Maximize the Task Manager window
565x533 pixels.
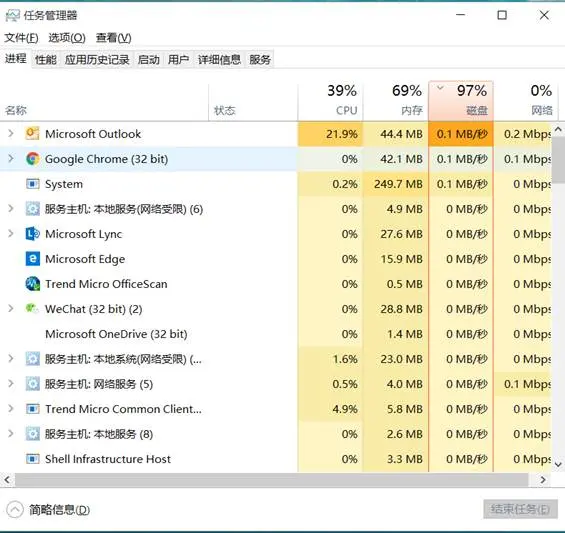click(502, 15)
